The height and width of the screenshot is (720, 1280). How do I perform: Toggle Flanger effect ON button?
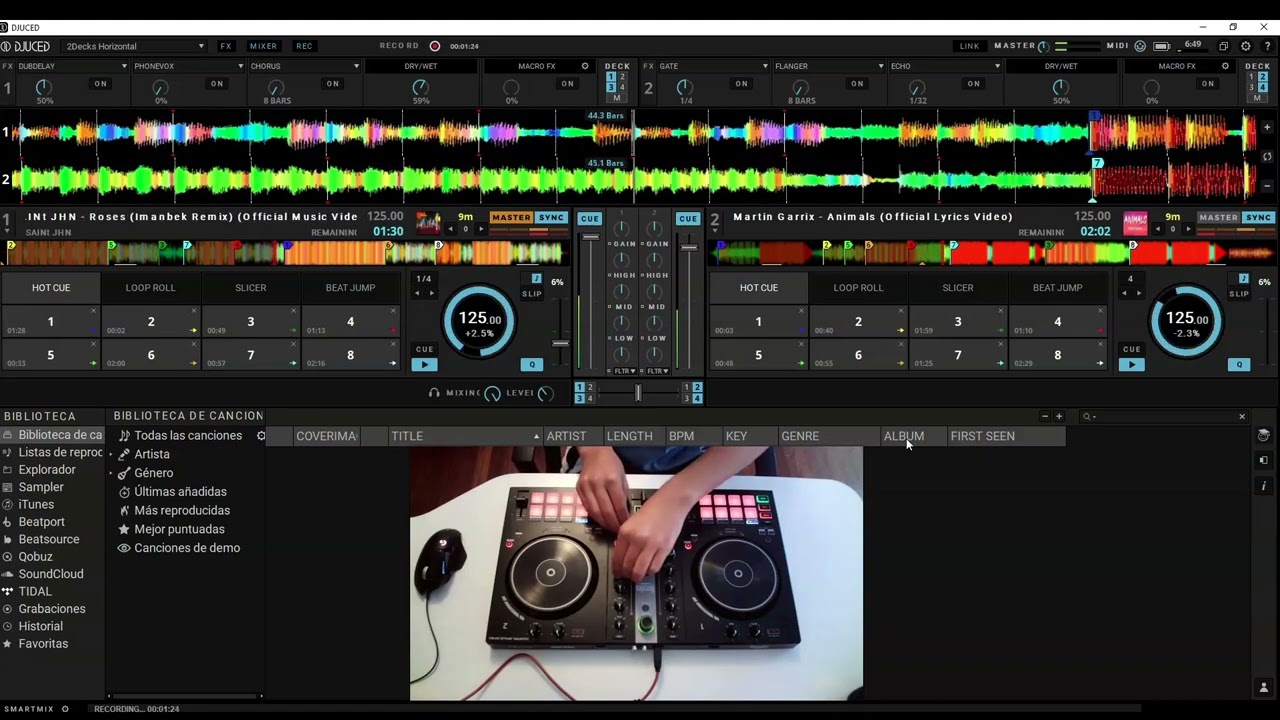[x=857, y=84]
